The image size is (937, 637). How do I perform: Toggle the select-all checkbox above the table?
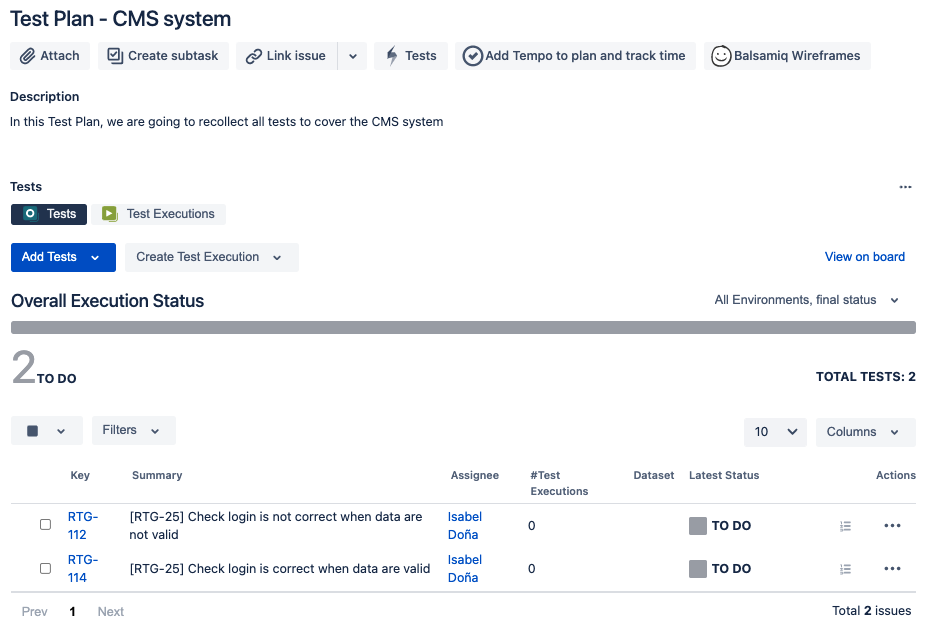pos(32,431)
